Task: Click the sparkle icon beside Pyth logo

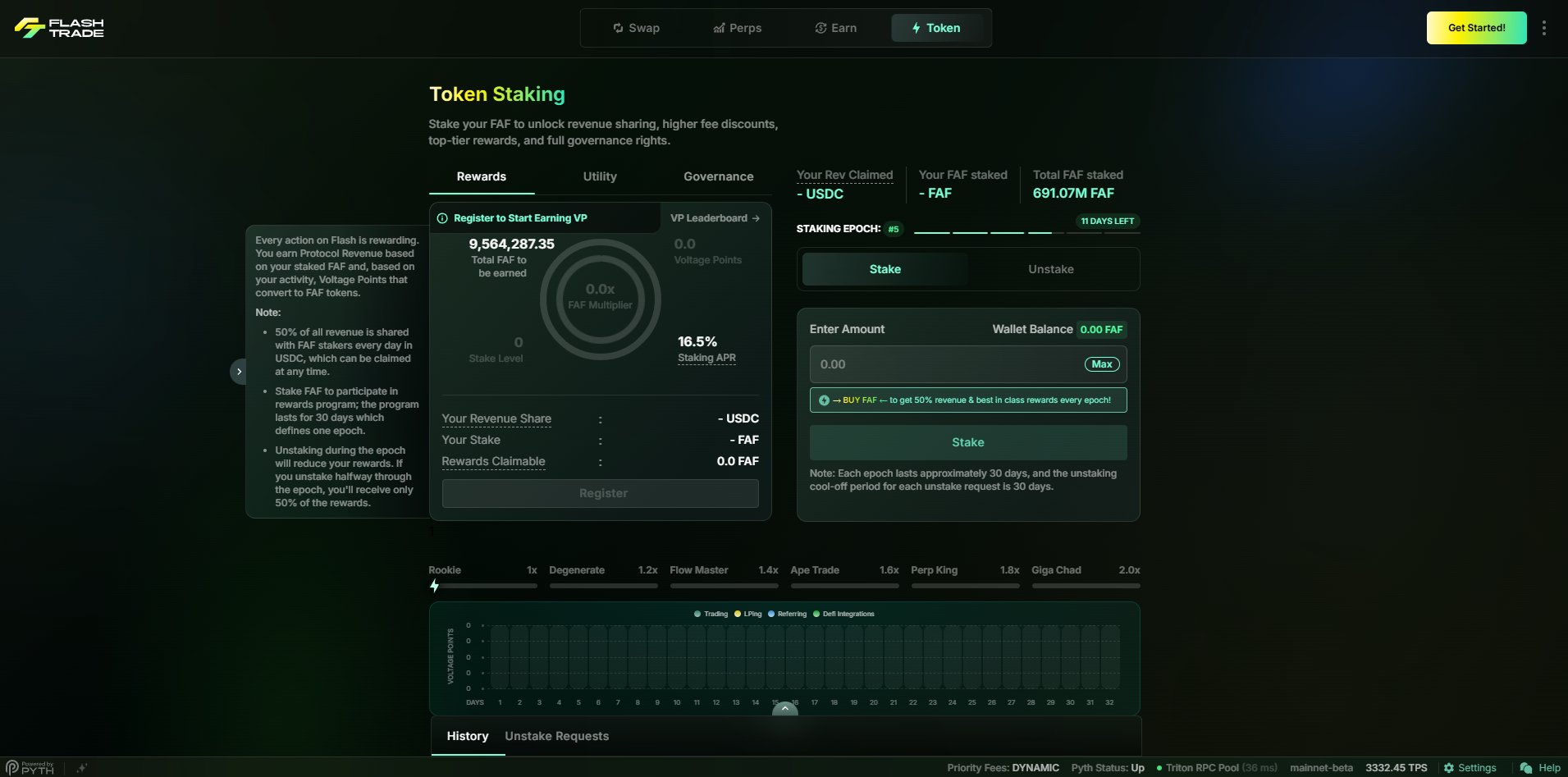Action: point(82,768)
